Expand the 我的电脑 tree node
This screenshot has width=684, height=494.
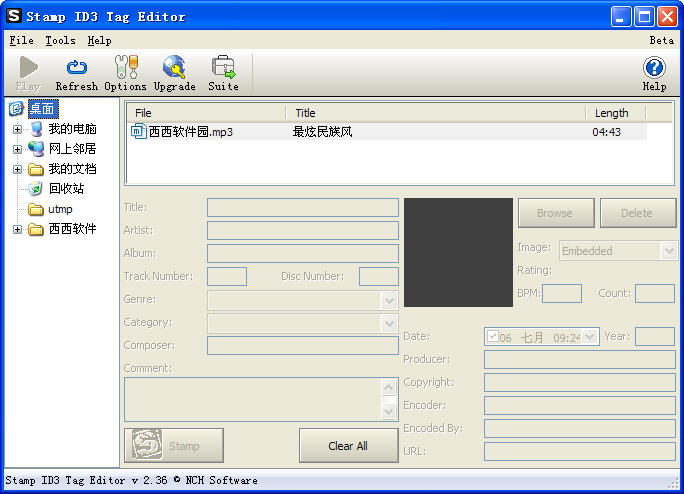pos(17,129)
